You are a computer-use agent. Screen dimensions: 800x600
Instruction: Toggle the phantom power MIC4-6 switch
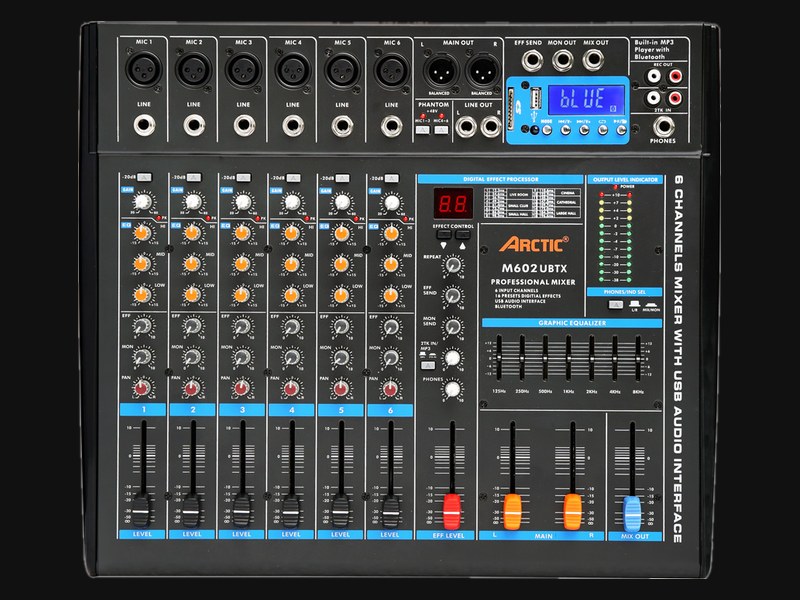tap(441, 130)
